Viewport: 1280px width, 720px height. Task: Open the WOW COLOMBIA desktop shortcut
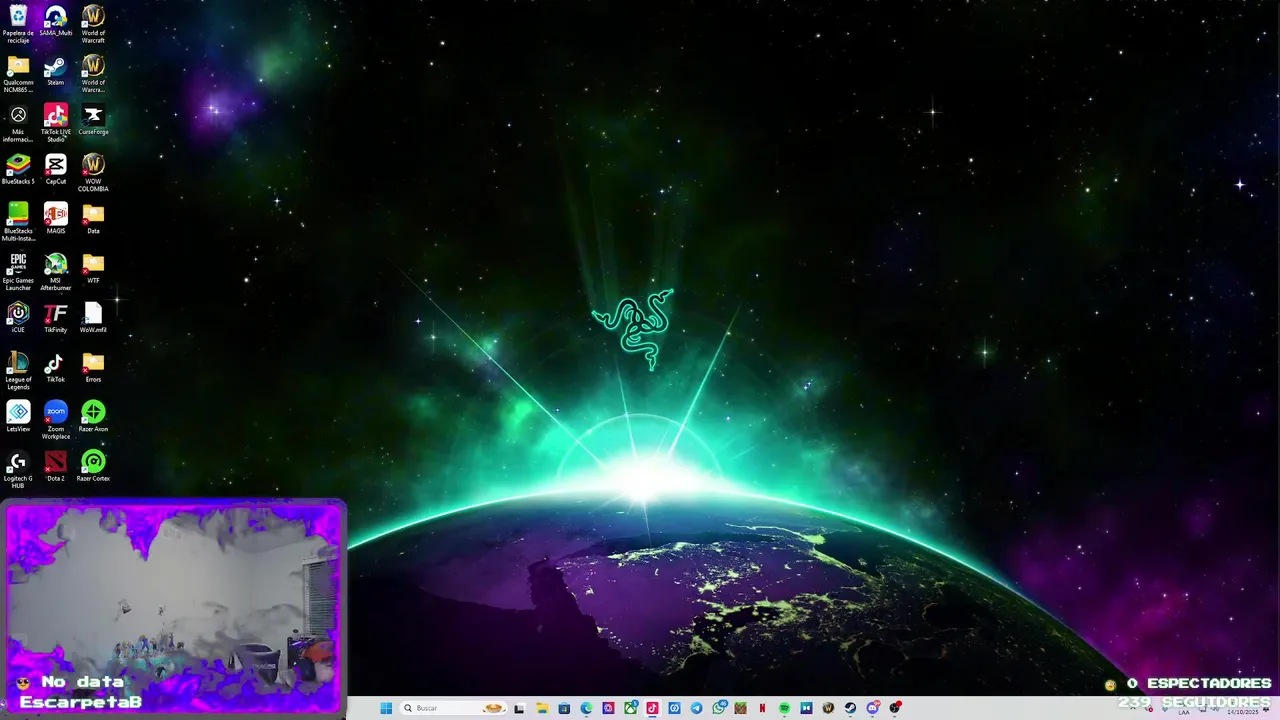click(x=93, y=172)
